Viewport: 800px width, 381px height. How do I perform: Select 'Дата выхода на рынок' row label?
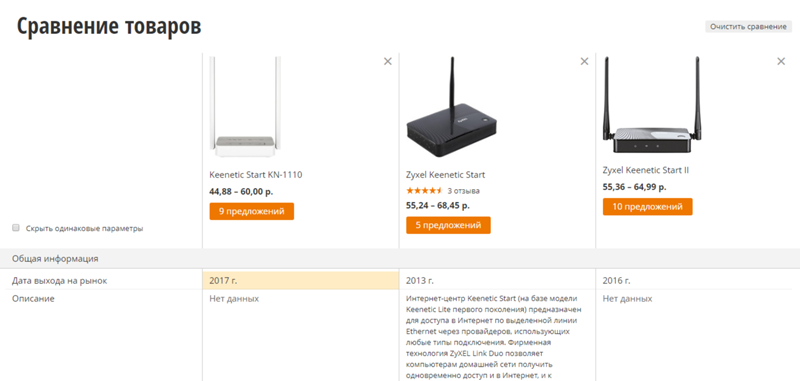pos(60,281)
